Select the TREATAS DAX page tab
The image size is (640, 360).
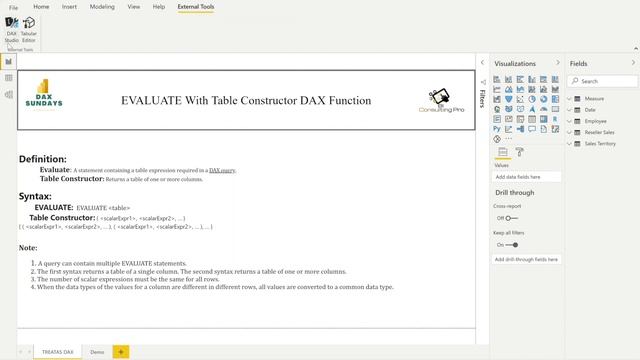[x=58, y=352]
